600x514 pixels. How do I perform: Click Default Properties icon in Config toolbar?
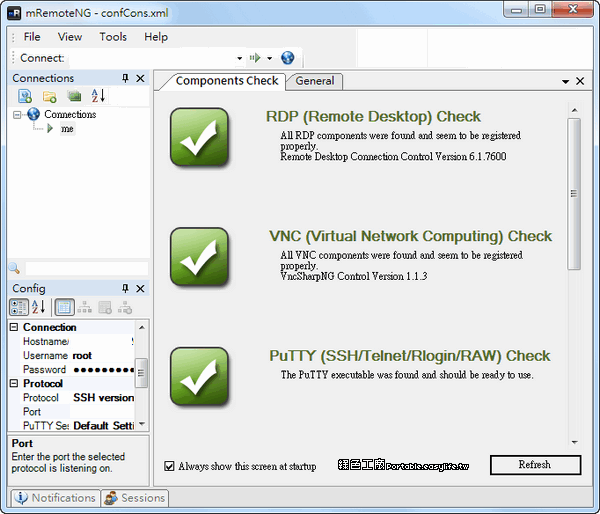pyautogui.click(x=105, y=307)
